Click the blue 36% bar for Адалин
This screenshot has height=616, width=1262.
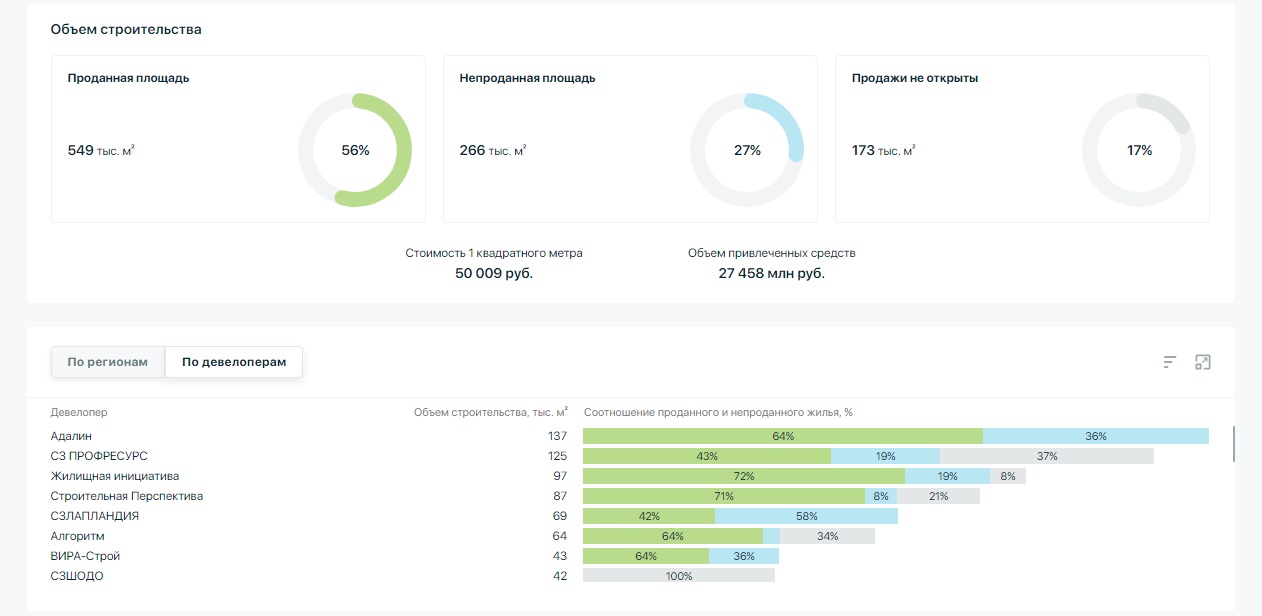tap(1096, 436)
